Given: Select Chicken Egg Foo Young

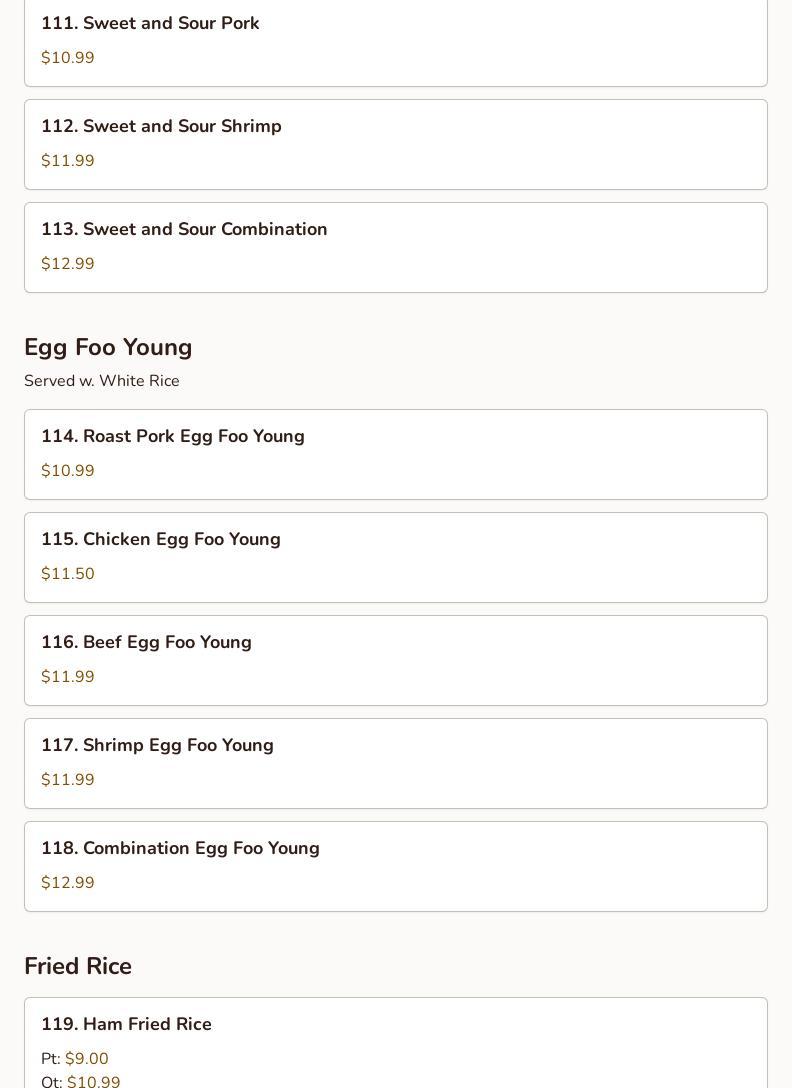Looking at the screenshot, I should 161,539.
